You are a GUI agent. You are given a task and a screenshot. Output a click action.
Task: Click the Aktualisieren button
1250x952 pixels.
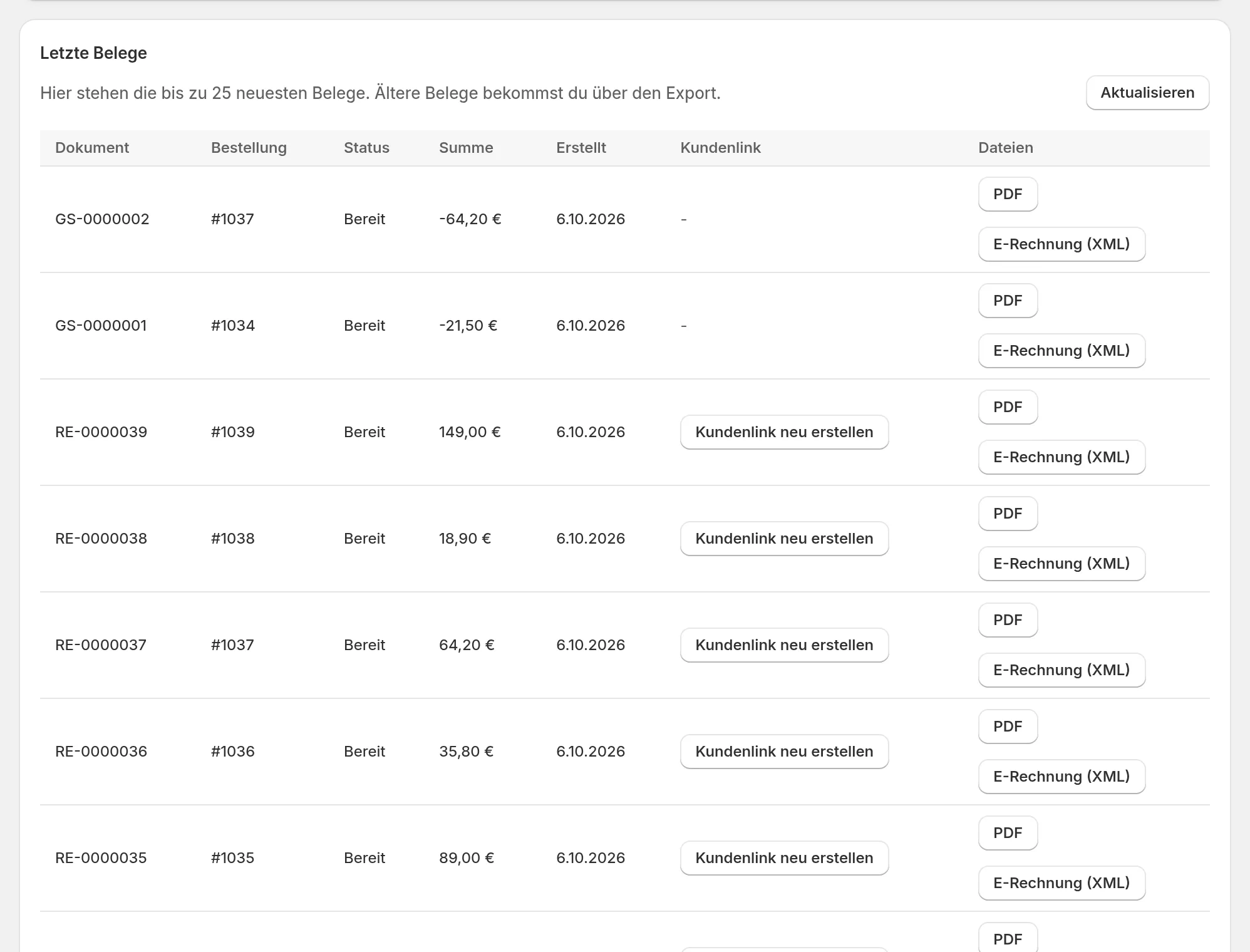point(1147,93)
